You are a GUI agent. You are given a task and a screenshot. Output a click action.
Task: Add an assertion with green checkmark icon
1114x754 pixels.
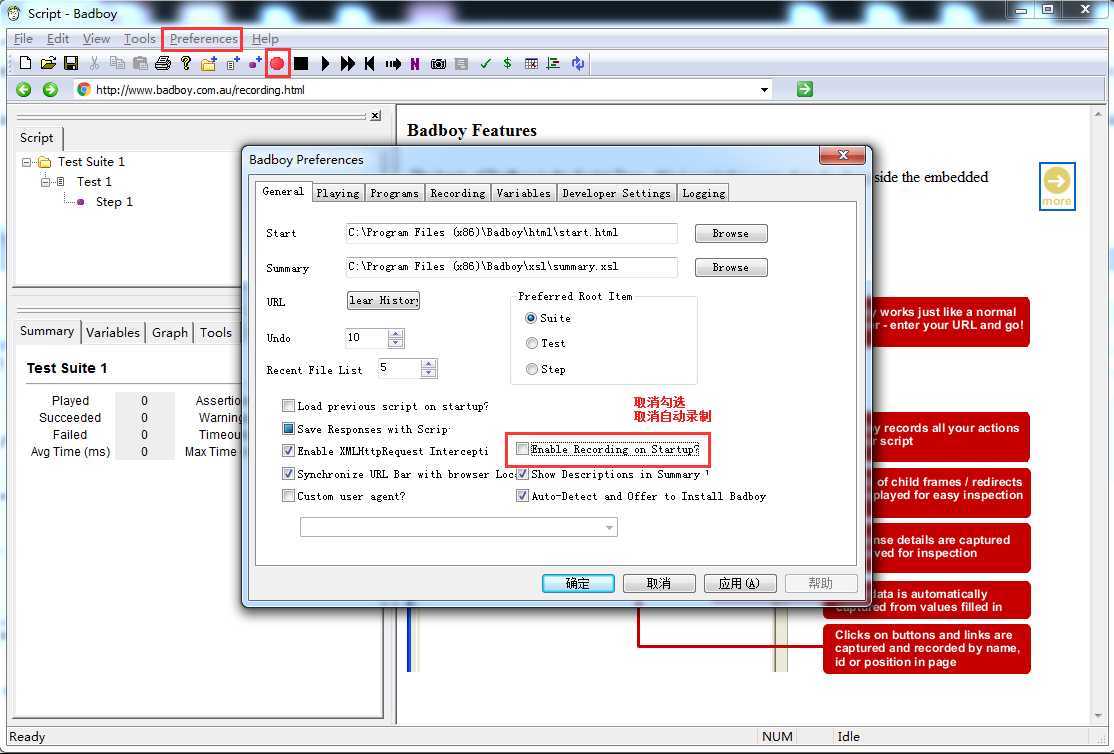tap(485, 63)
